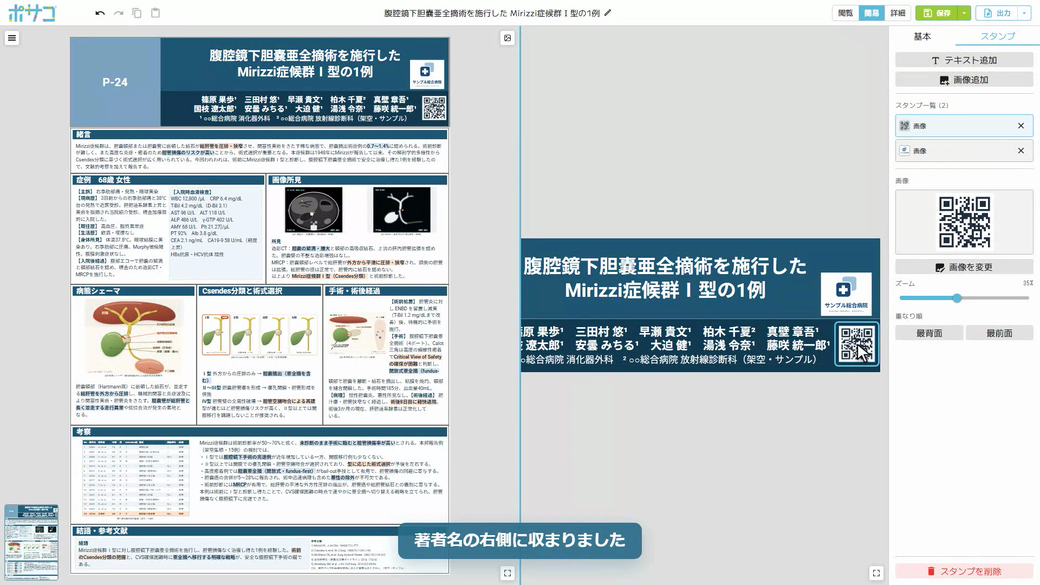Click スタンプを削除 button
Viewport: 1040px width, 585px height.
pos(964,571)
